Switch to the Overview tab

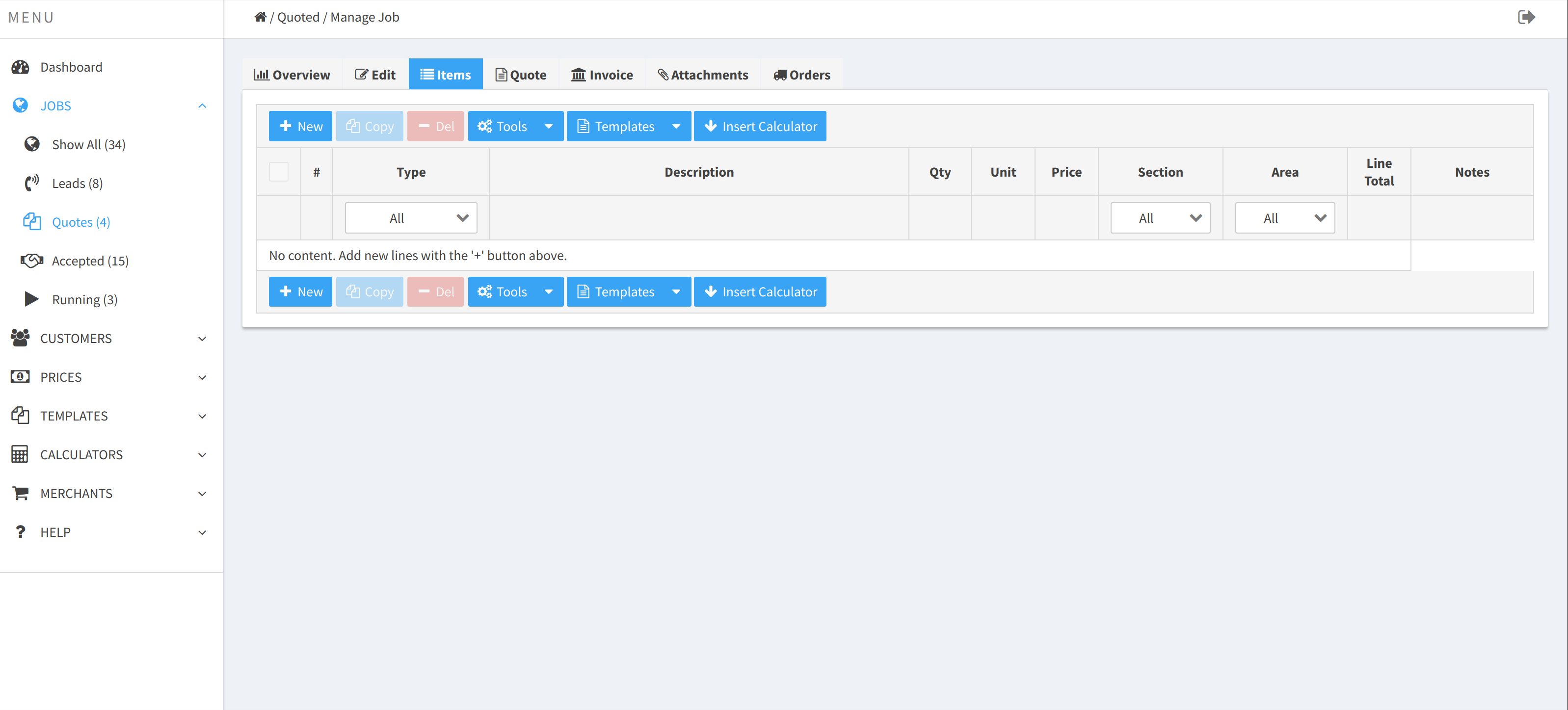292,75
